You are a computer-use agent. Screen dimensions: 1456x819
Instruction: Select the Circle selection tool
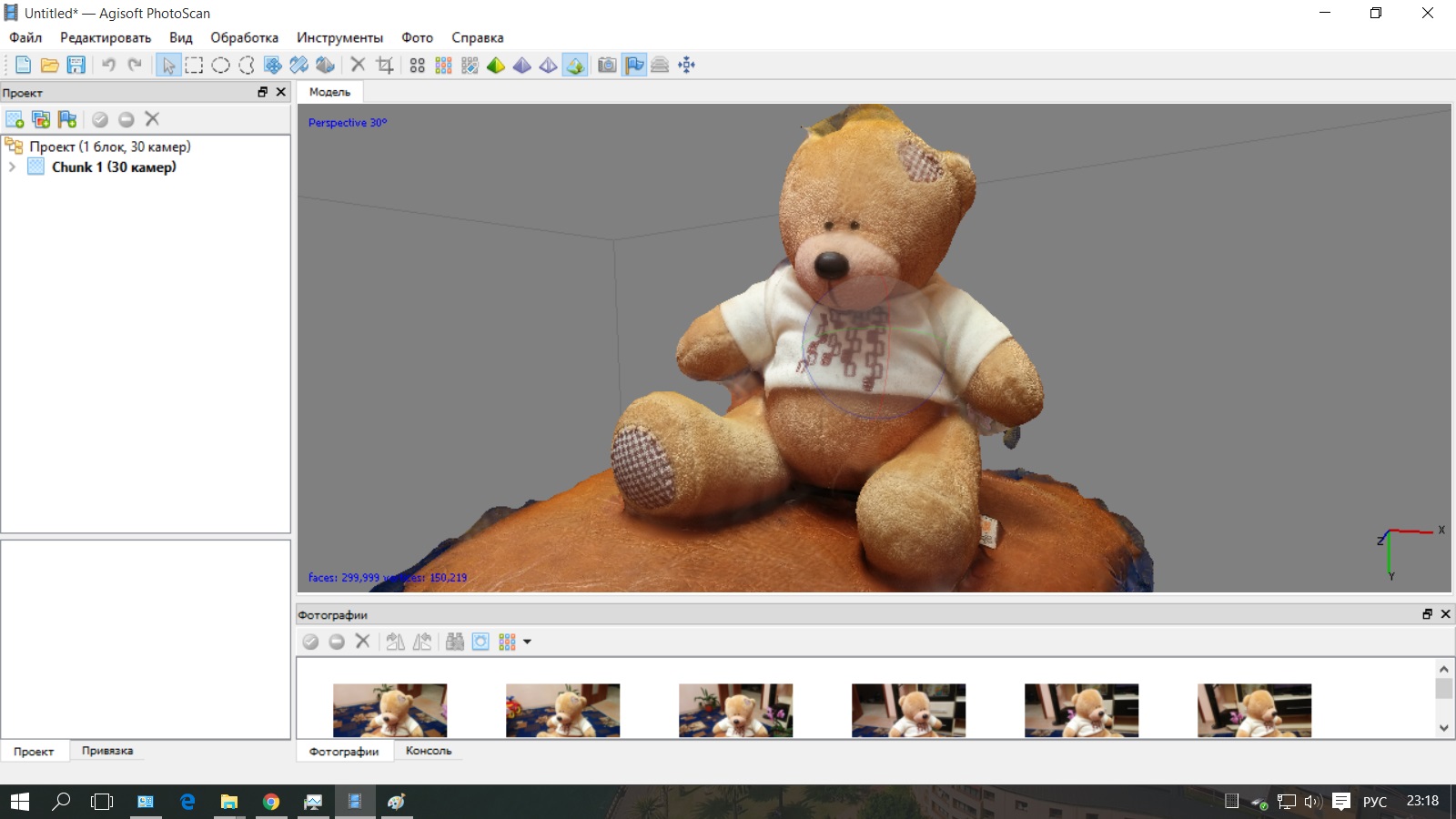[x=220, y=65]
